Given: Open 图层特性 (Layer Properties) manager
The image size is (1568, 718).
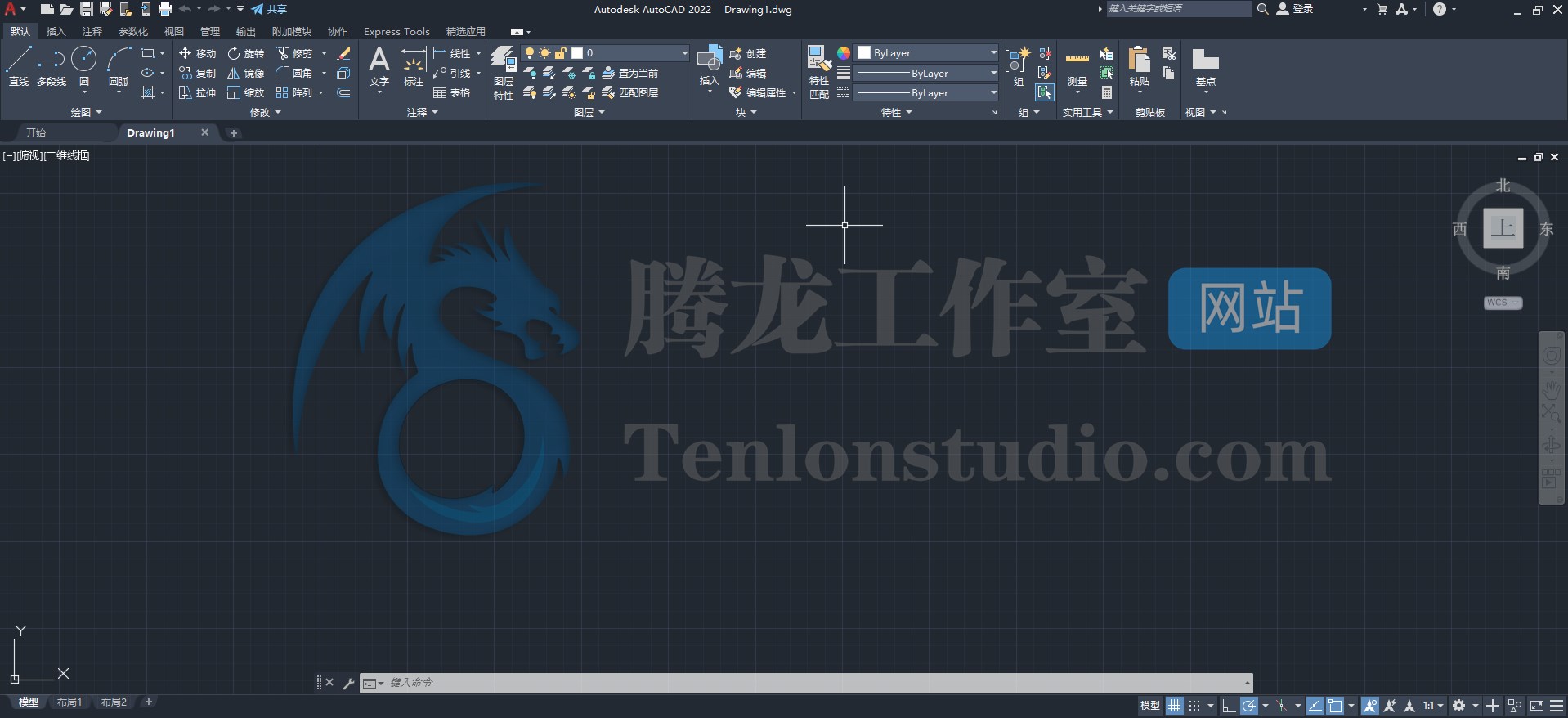Looking at the screenshot, I should click(504, 73).
